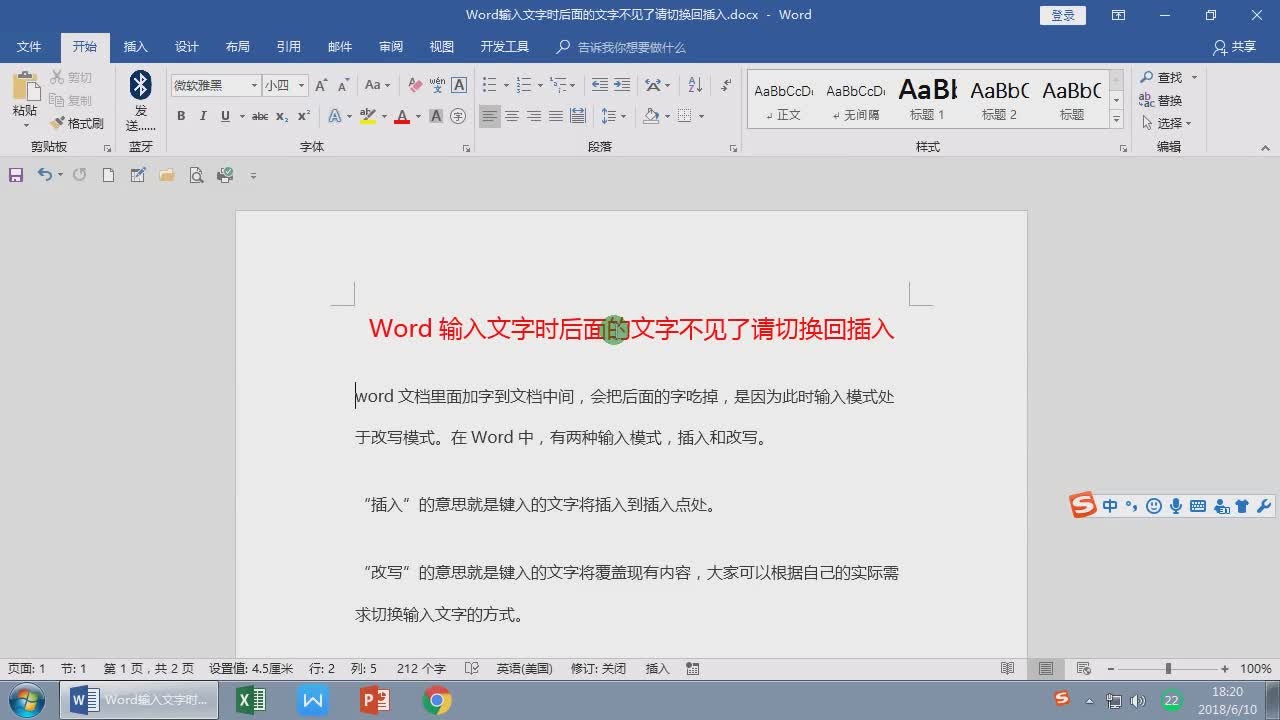Toggle insert/overtype mode (插入) in status bar

click(x=657, y=669)
